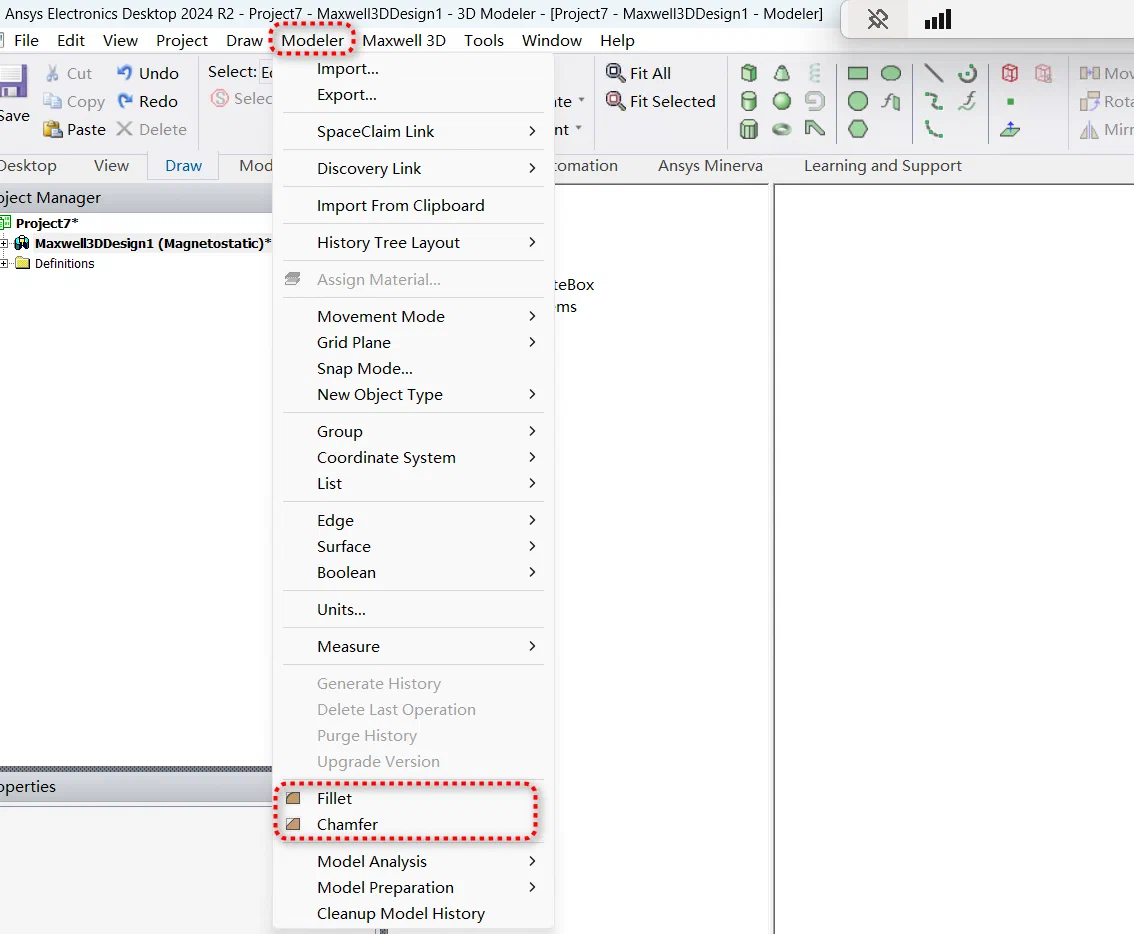Select the Draw Cone tool icon
The width and height of the screenshot is (1134, 934).
(x=782, y=73)
